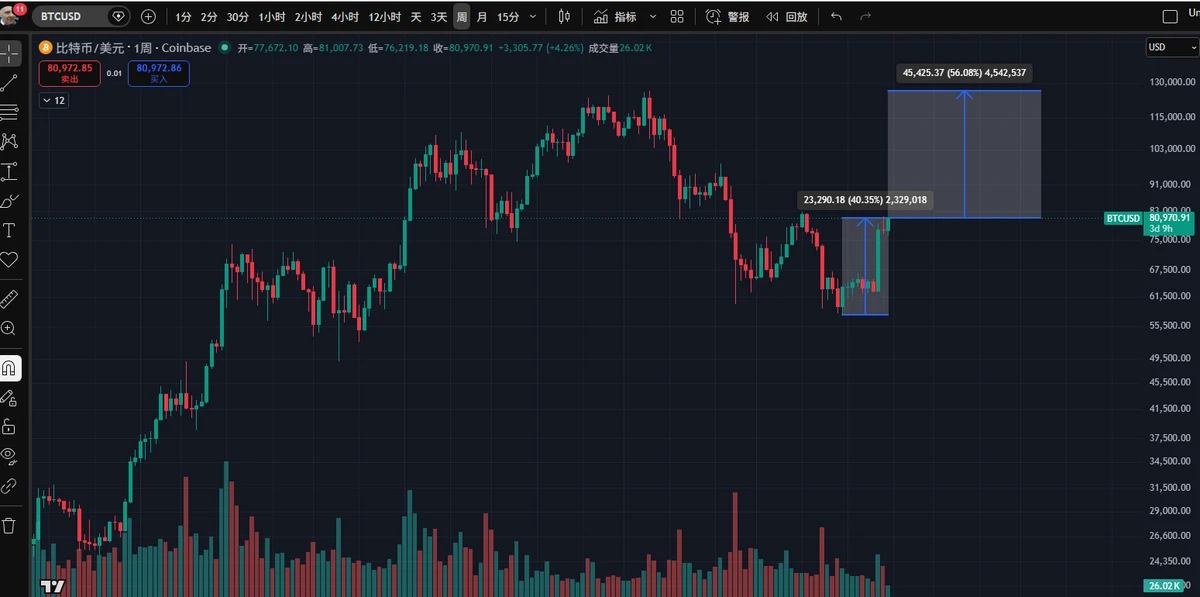The width and height of the screenshot is (1200, 597).
Task: Select the 月 monthly timeframe
Action: click(483, 17)
